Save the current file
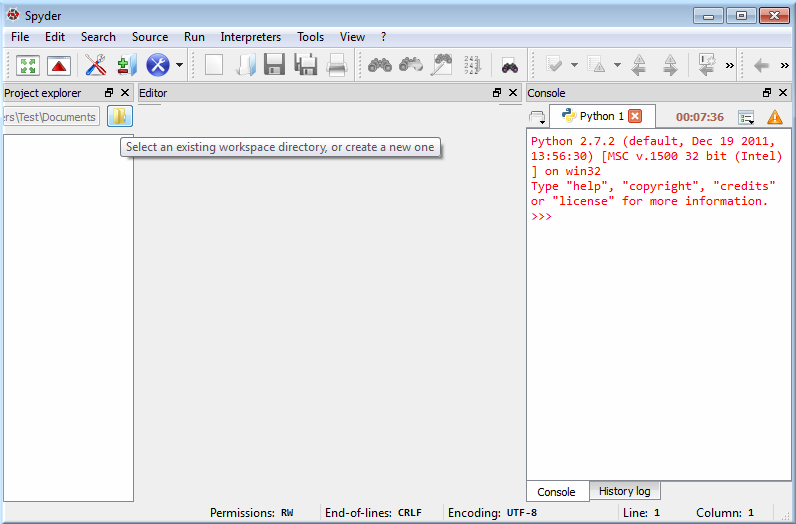Screen dimensions: 796x524 click(x=275, y=65)
